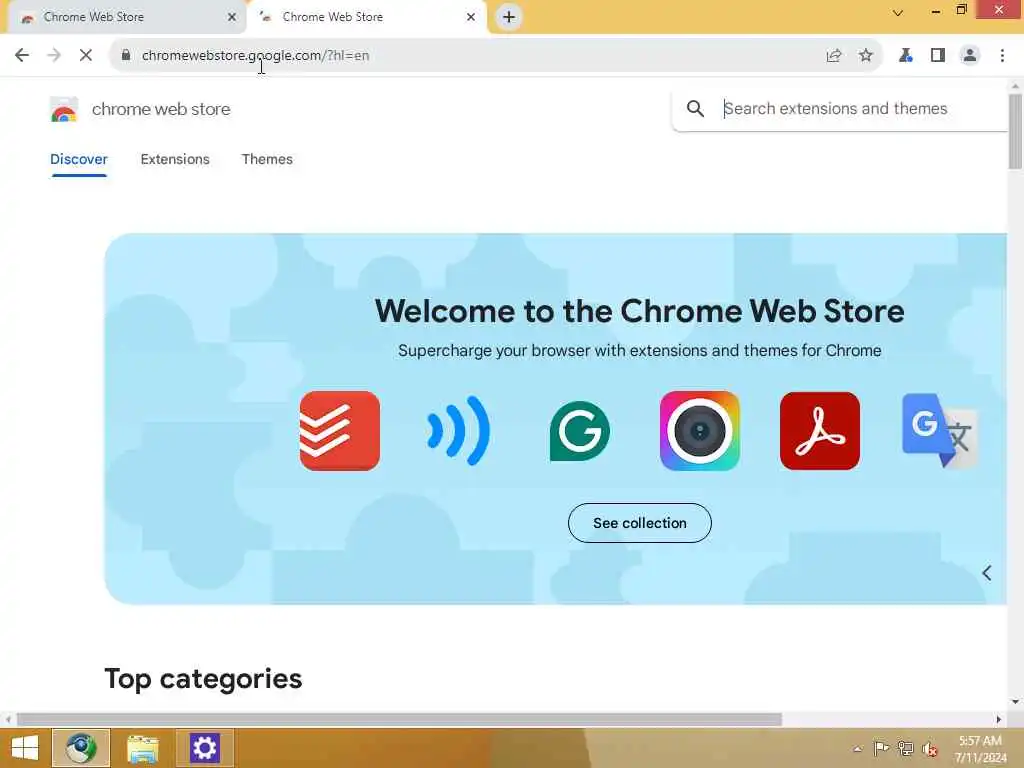Click the horizontal scrollbar thumb
This screenshot has height=768, width=1024.
coord(399,720)
